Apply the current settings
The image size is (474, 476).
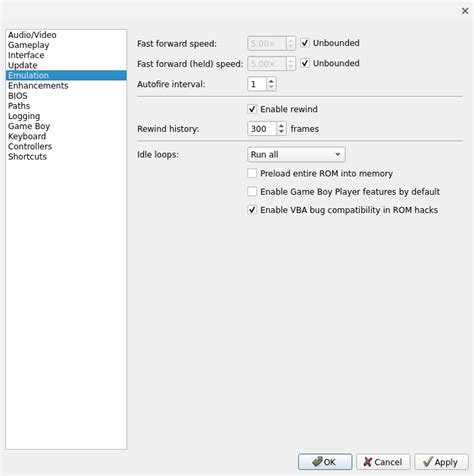441,462
